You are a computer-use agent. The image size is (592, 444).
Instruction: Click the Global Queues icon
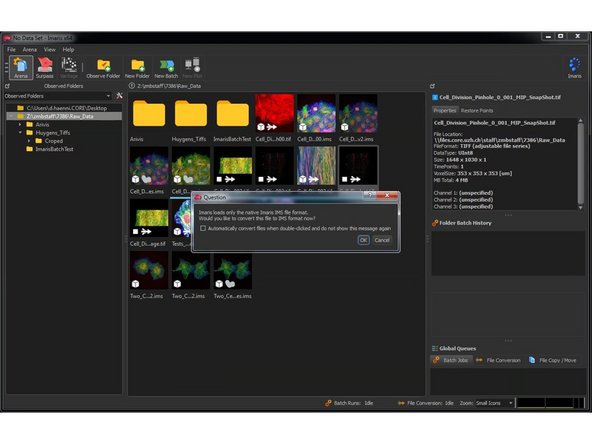click(x=435, y=348)
